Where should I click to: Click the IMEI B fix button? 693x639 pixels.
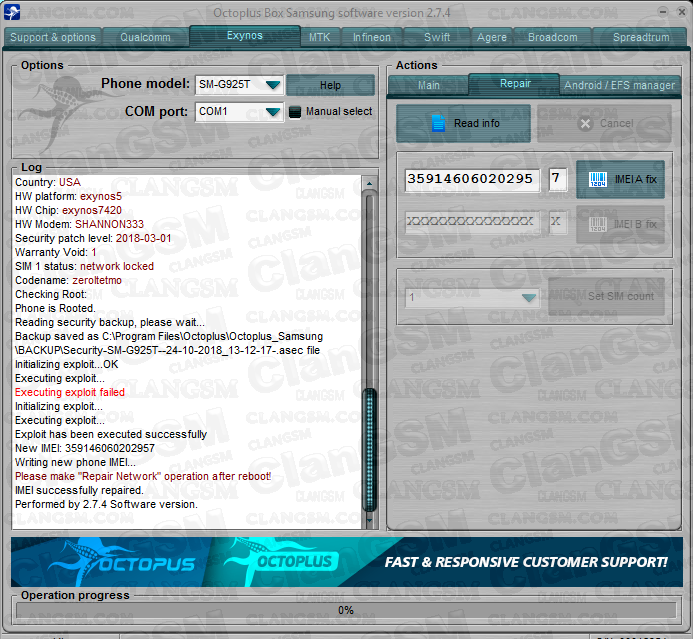pyautogui.click(x=621, y=224)
